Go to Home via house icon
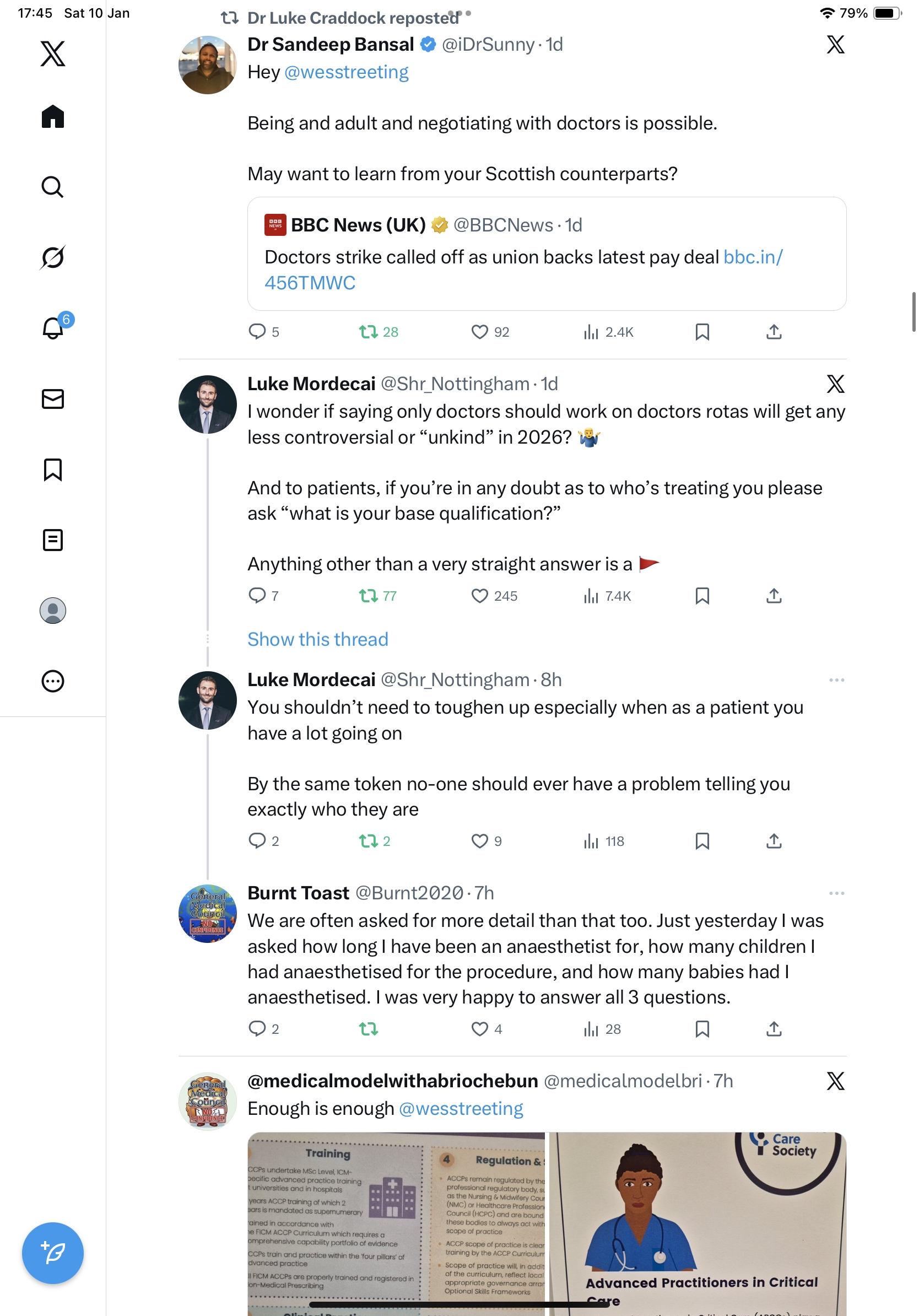The height and width of the screenshot is (1316, 919). tap(53, 117)
